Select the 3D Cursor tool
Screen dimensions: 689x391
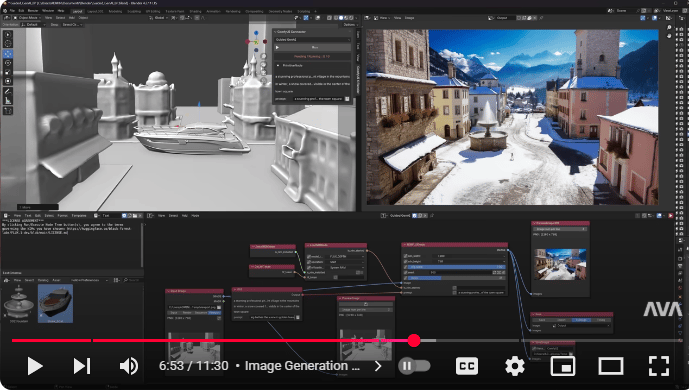[8, 43]
